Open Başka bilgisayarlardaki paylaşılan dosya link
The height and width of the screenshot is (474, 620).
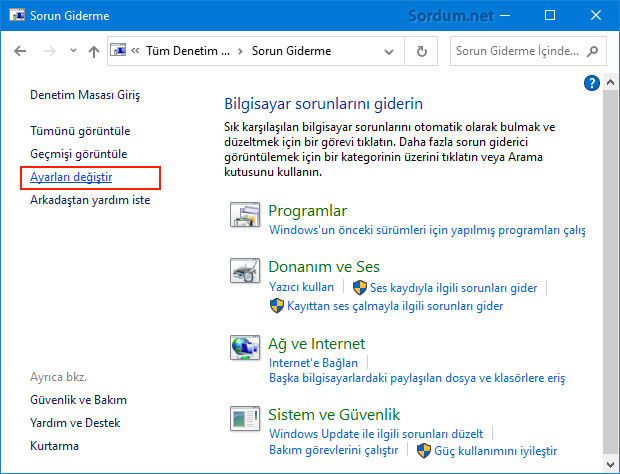(417, 378)
